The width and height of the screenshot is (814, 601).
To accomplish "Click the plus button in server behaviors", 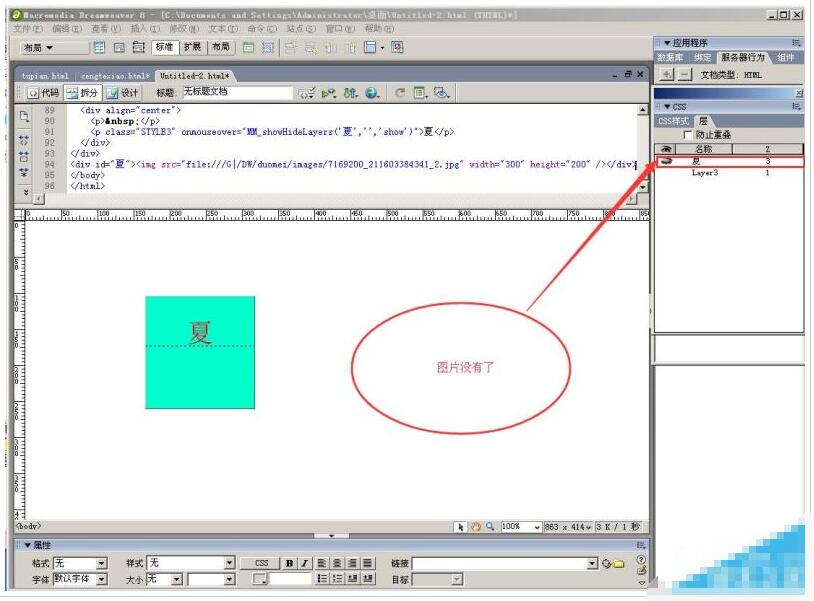I will click(667, 74).
